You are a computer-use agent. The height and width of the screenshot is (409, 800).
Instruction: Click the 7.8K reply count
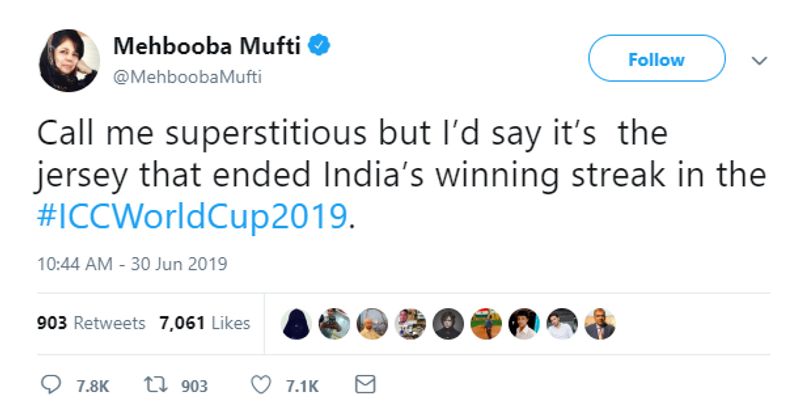tap(92, 386)
